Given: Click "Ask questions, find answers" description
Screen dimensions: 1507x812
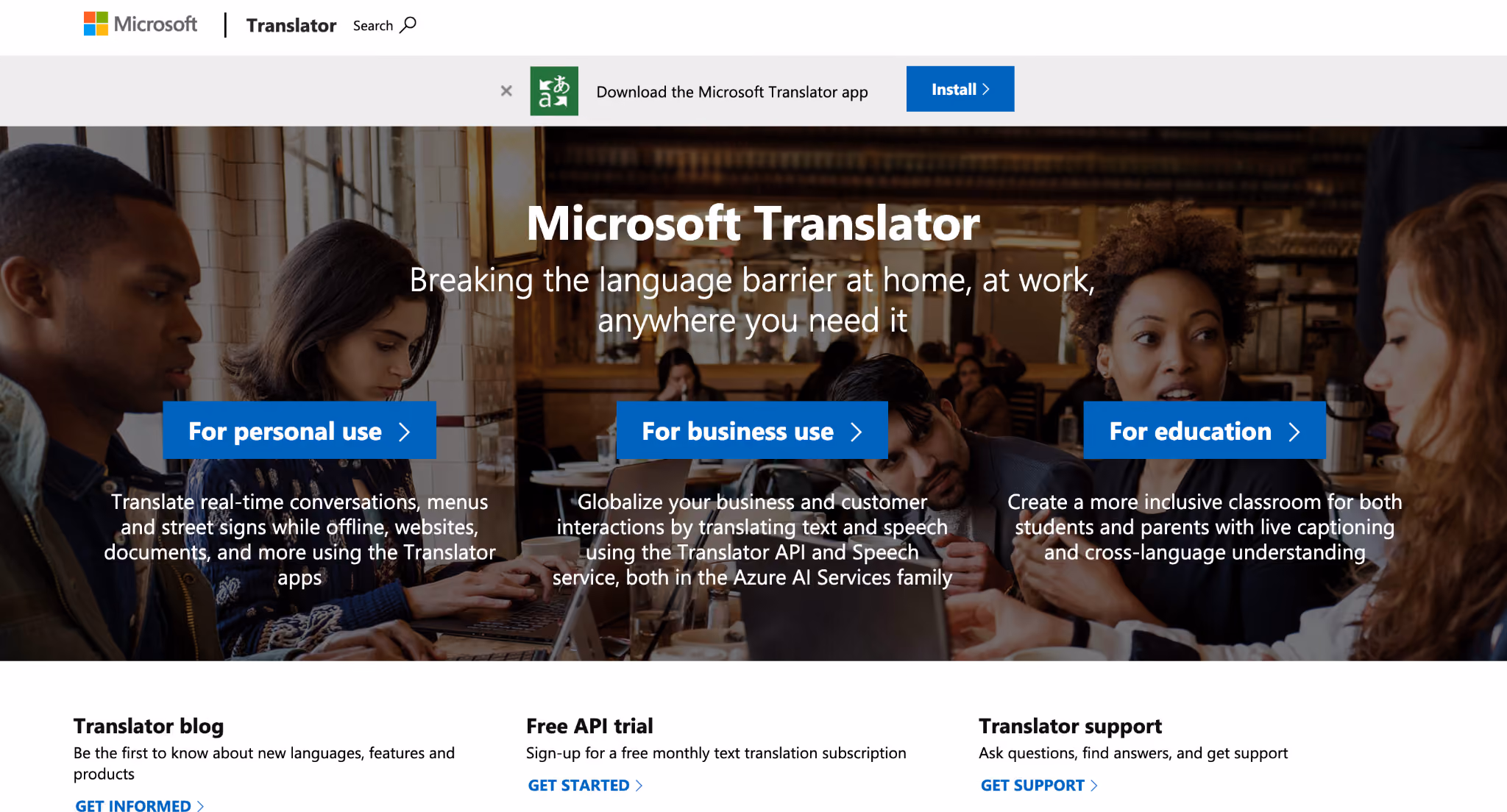Looking at the screenshot, I should (x=1133, y=752).
